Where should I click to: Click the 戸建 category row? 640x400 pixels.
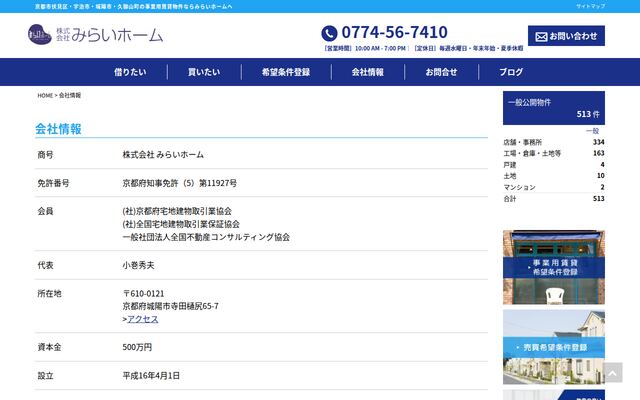(x=553, y=165)
